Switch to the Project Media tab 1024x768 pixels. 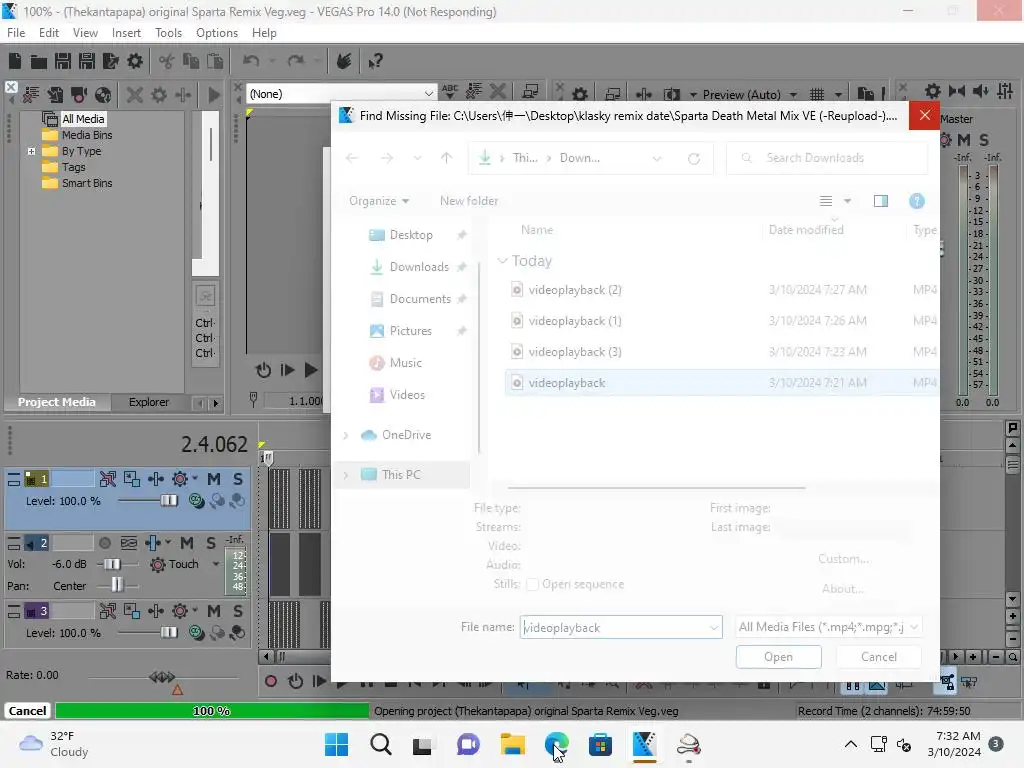[57, 402]
